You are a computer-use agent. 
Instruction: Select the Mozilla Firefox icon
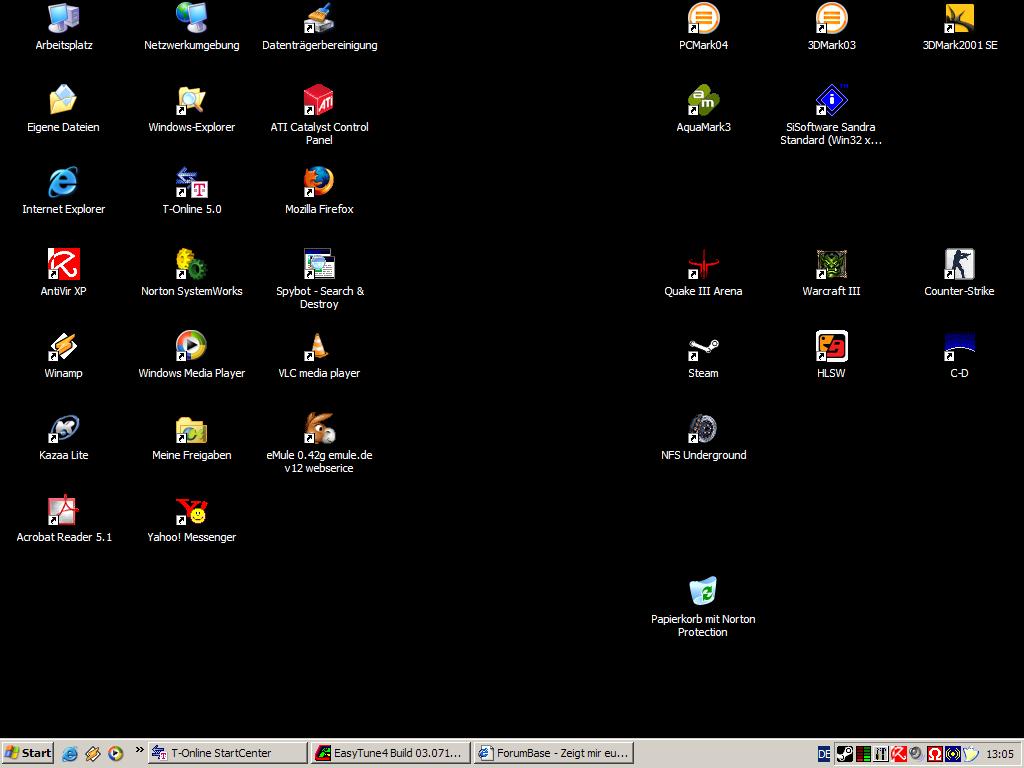click(x=319, y=191)
